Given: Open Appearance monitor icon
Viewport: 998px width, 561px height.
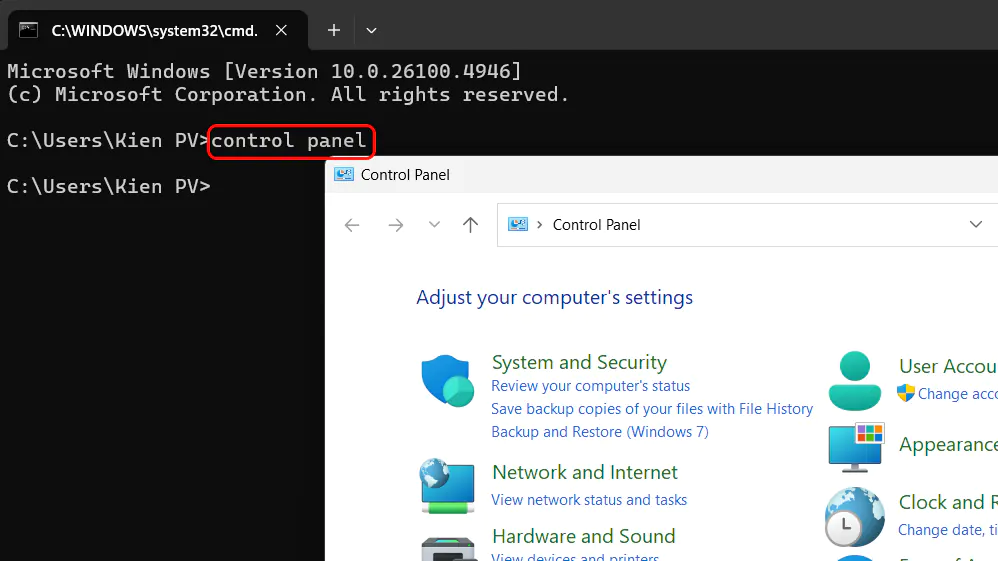Looking at the screenshot, I should 856,447.
